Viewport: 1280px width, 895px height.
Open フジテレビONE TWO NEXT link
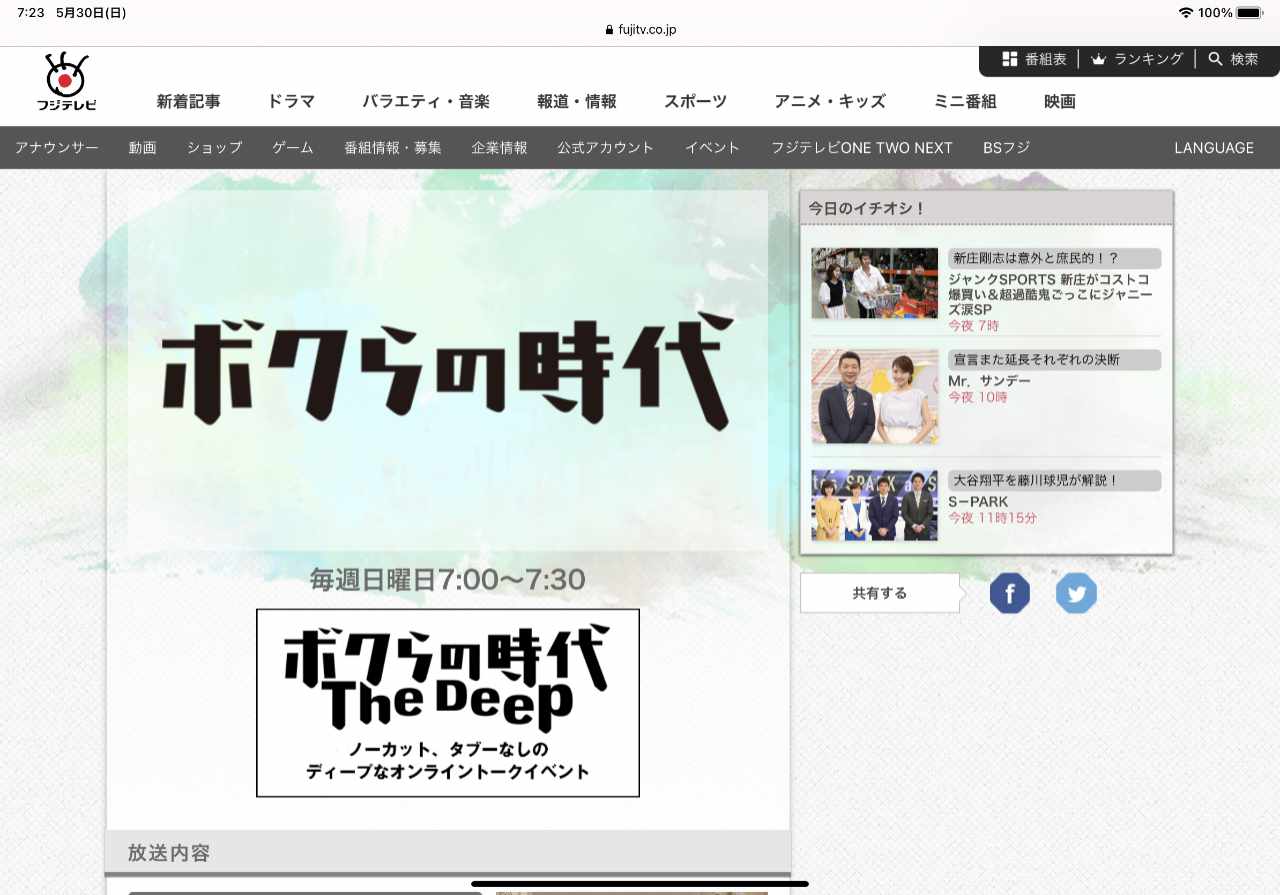click(x=862, y=148)
